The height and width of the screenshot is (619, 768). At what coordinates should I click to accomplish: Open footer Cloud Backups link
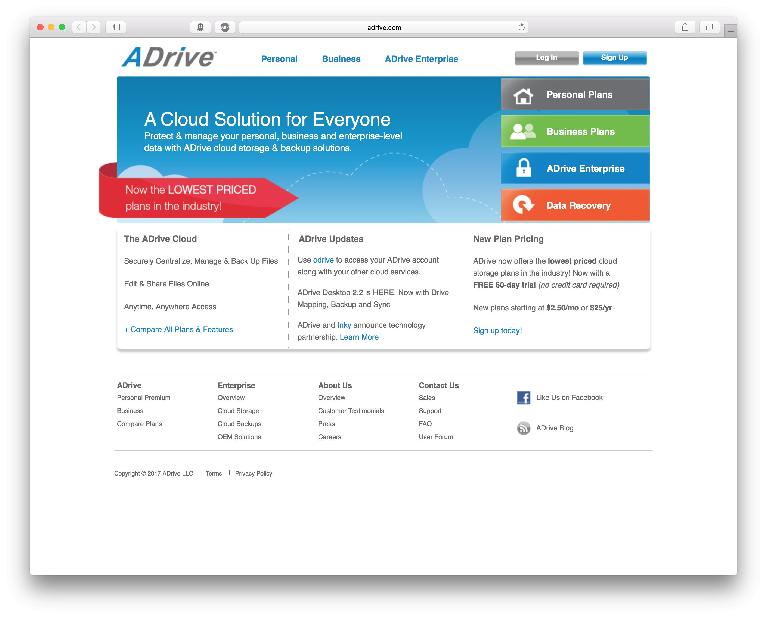coord(240,424)
